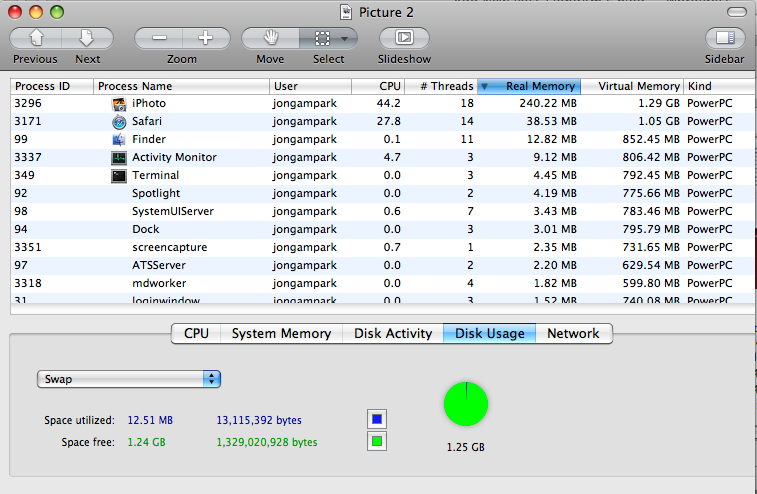
Task: Sort by # Threads column header
Action: 441,86
